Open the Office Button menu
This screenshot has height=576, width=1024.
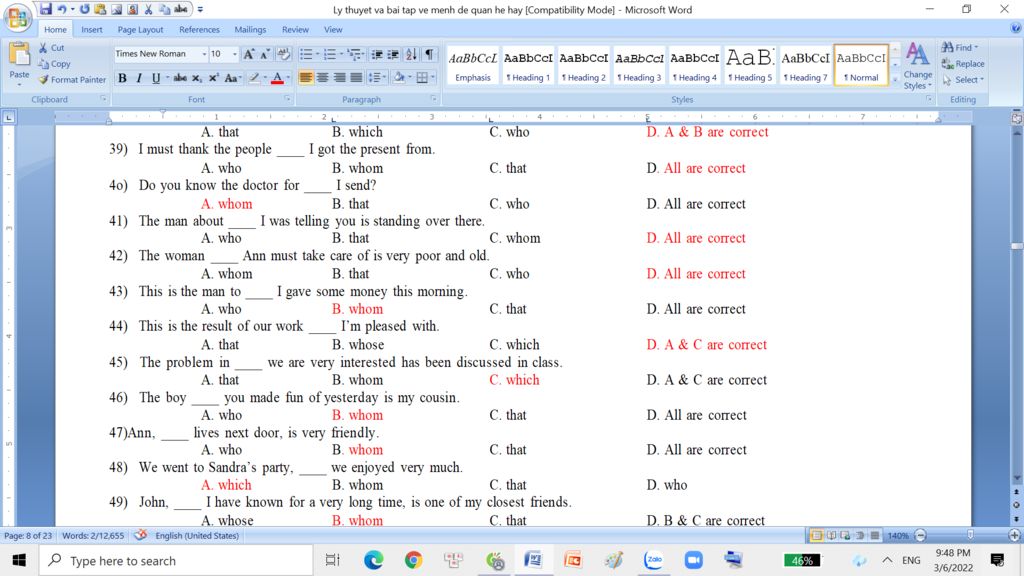pos(18,18)
